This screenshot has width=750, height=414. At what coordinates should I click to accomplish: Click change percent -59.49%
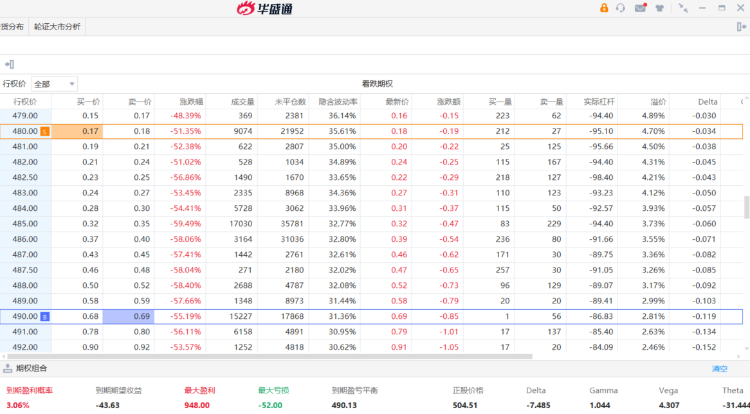tap(186, 224)
